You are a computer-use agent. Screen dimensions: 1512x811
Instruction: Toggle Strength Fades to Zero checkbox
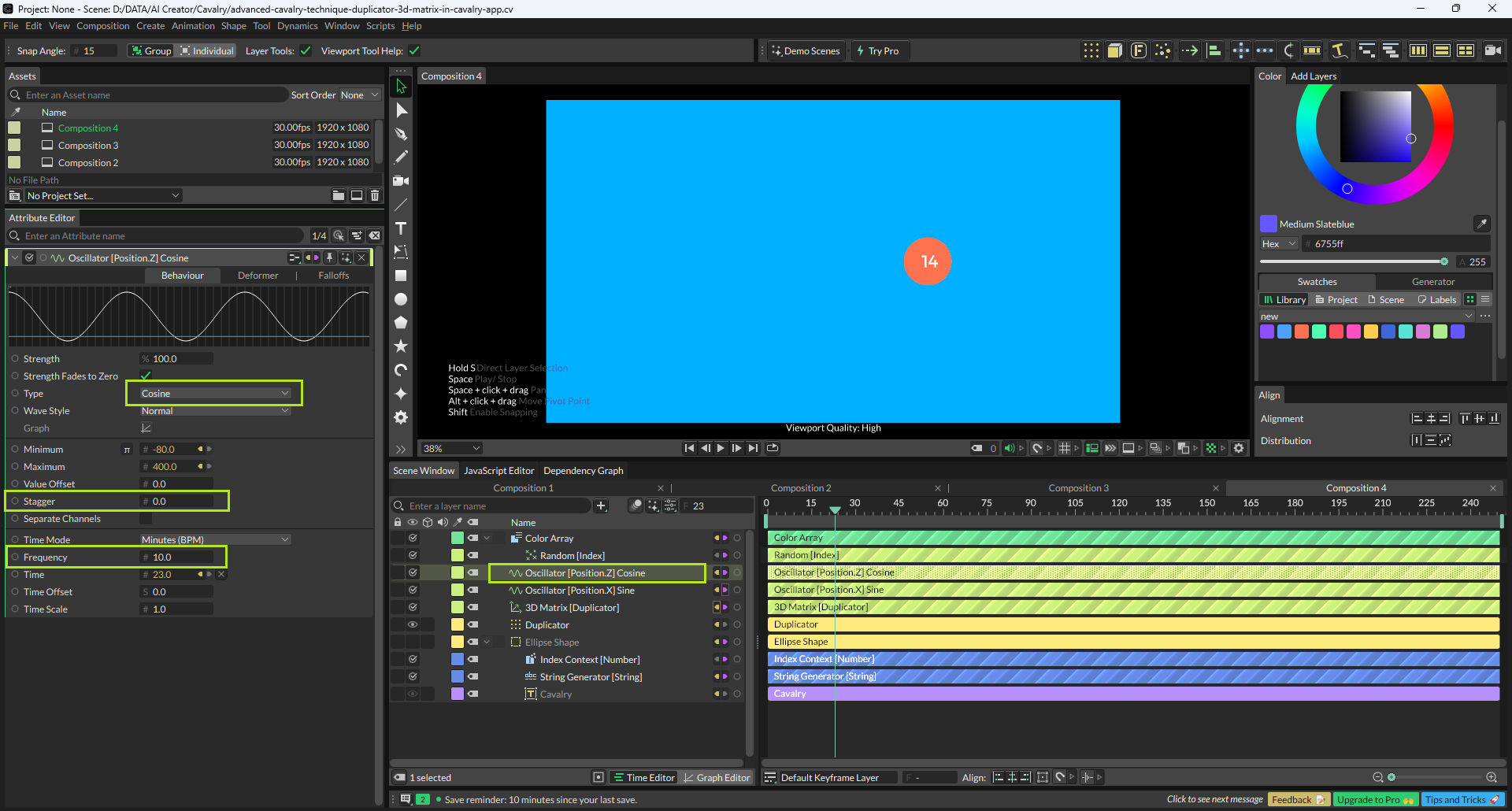point(146,376)
